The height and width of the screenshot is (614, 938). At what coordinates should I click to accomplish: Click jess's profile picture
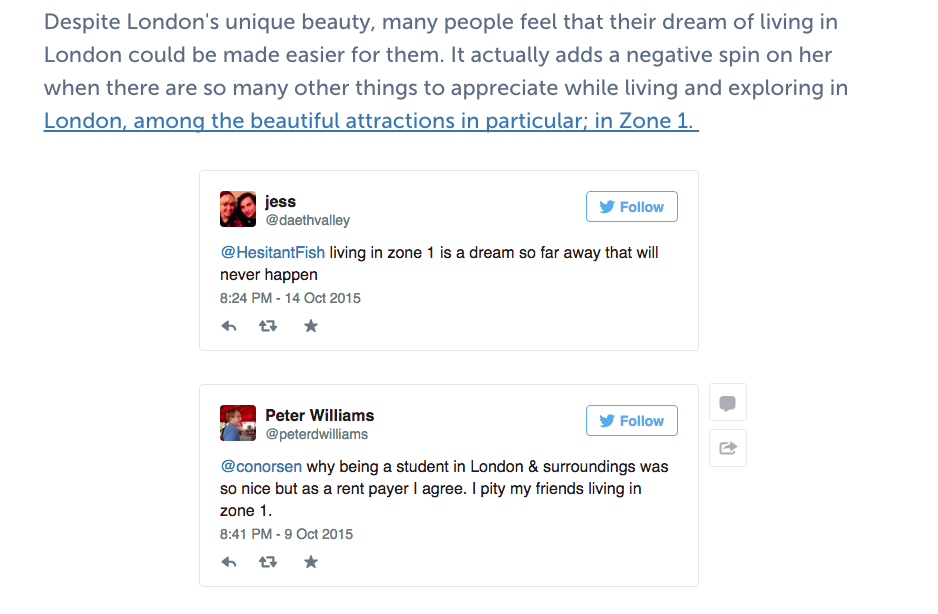(x=238, y=209)
